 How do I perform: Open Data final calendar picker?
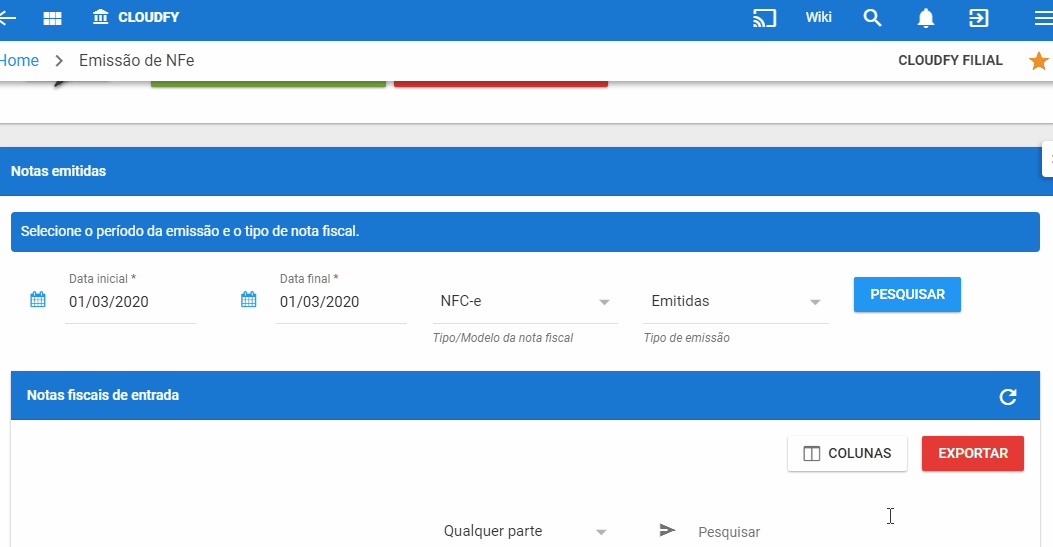click(248, 299)
